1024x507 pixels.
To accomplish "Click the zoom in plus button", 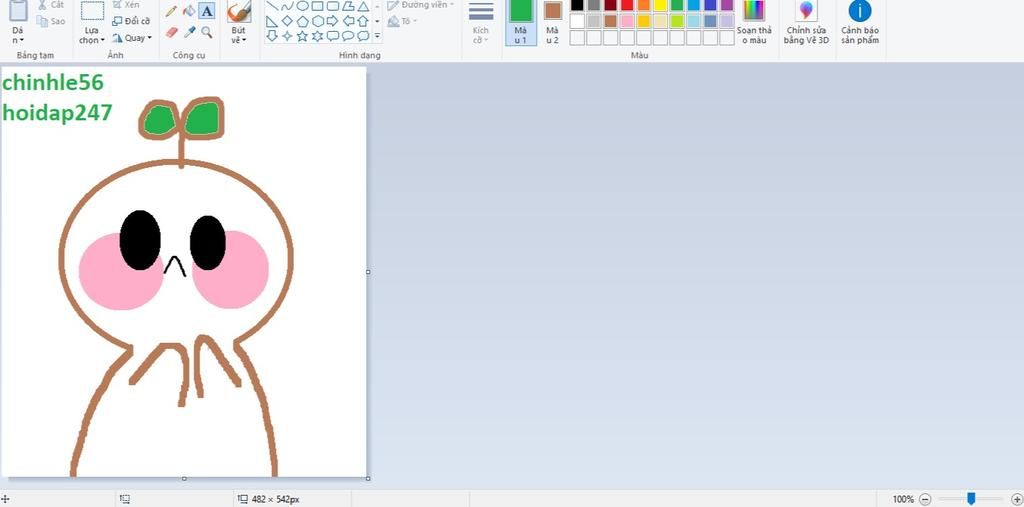I will 1016,499.
